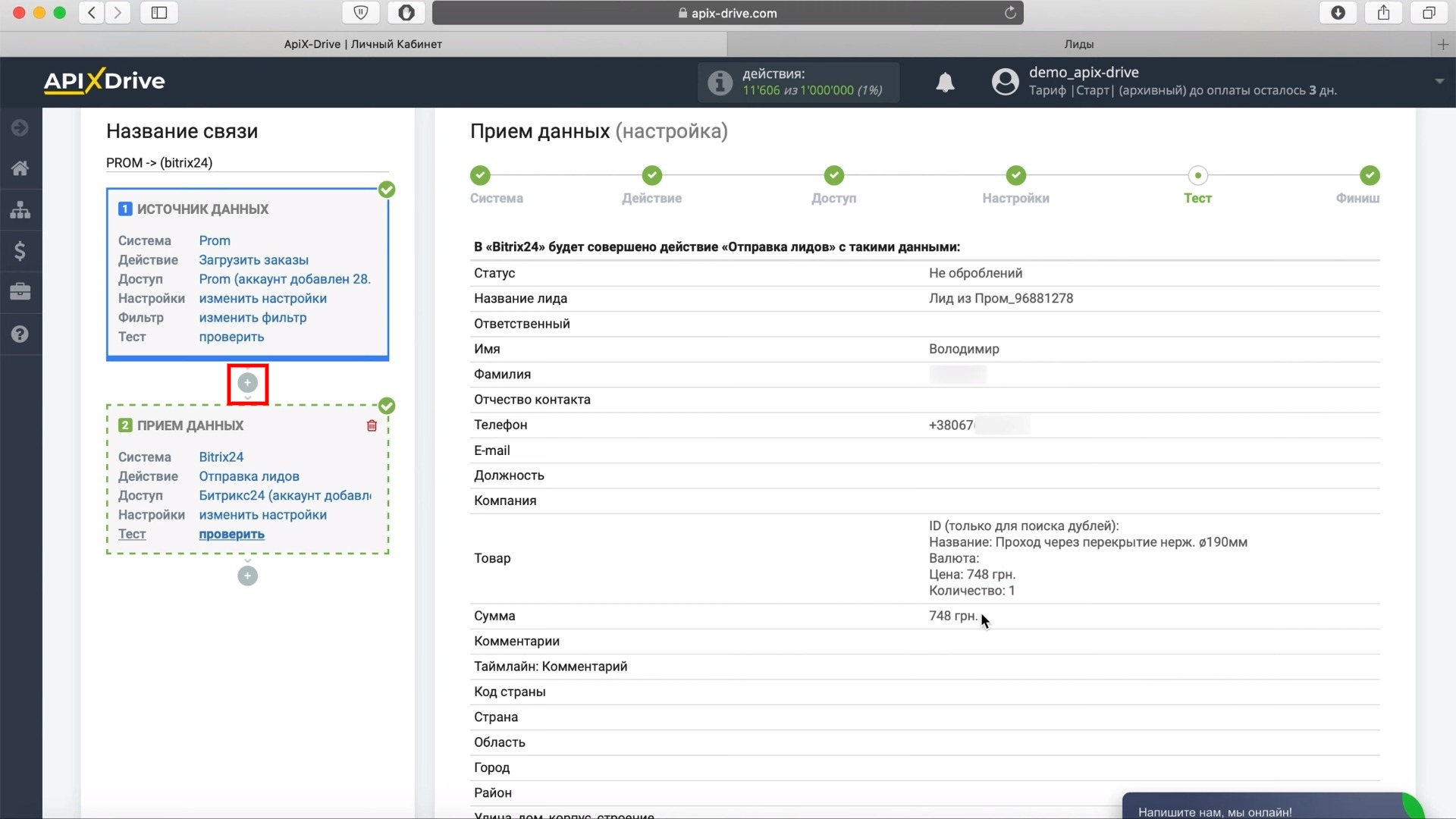The height and width of the screenshot is (819, 1456).
Task: Open the online chat widget
Action: (x=1273, y=806)
